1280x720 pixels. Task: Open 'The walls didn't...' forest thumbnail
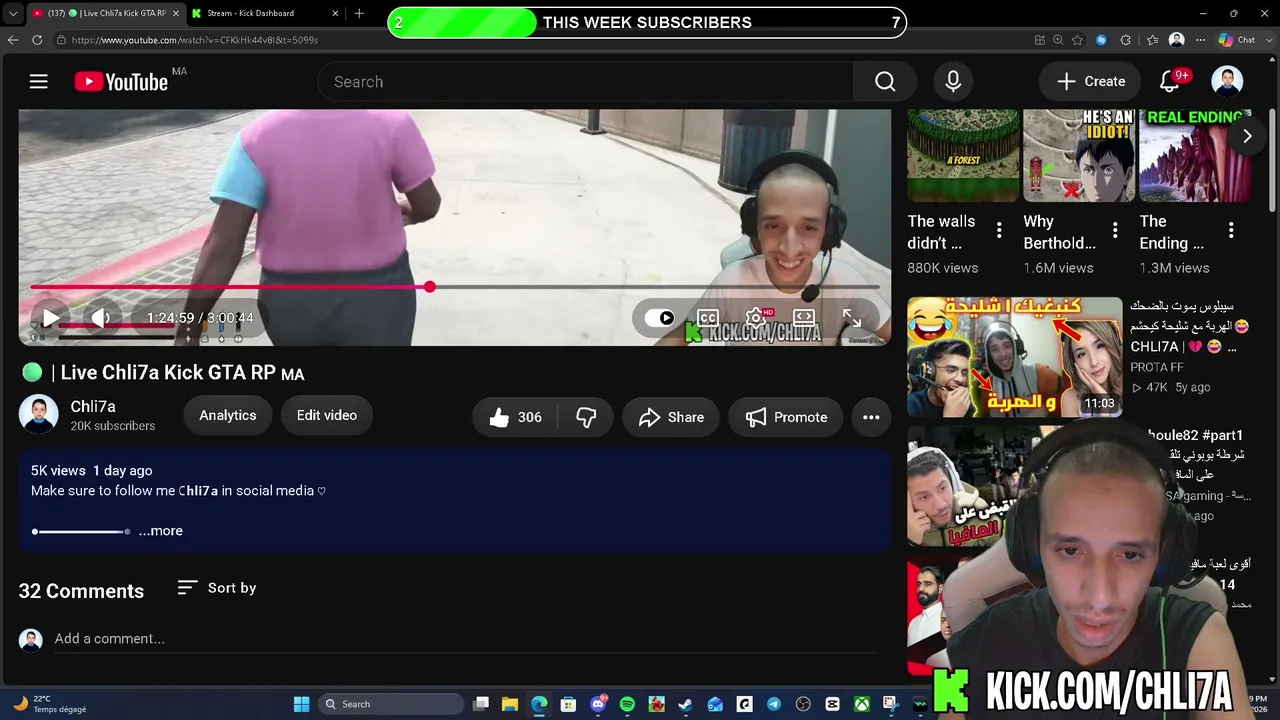963,155
